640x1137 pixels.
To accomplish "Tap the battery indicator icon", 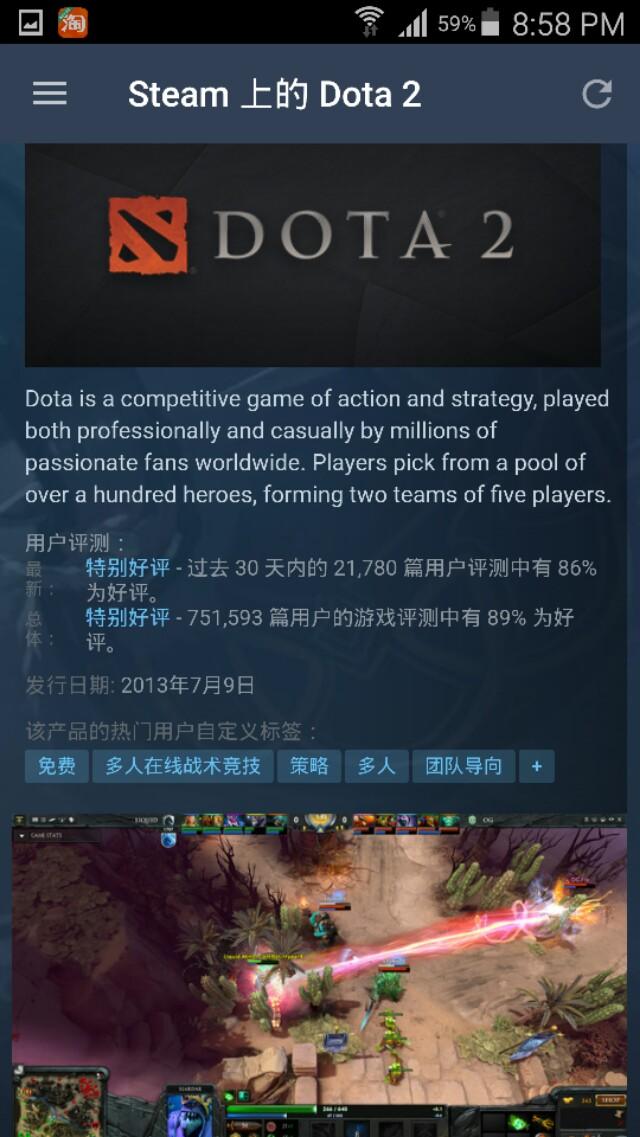I will pos(491,22).
